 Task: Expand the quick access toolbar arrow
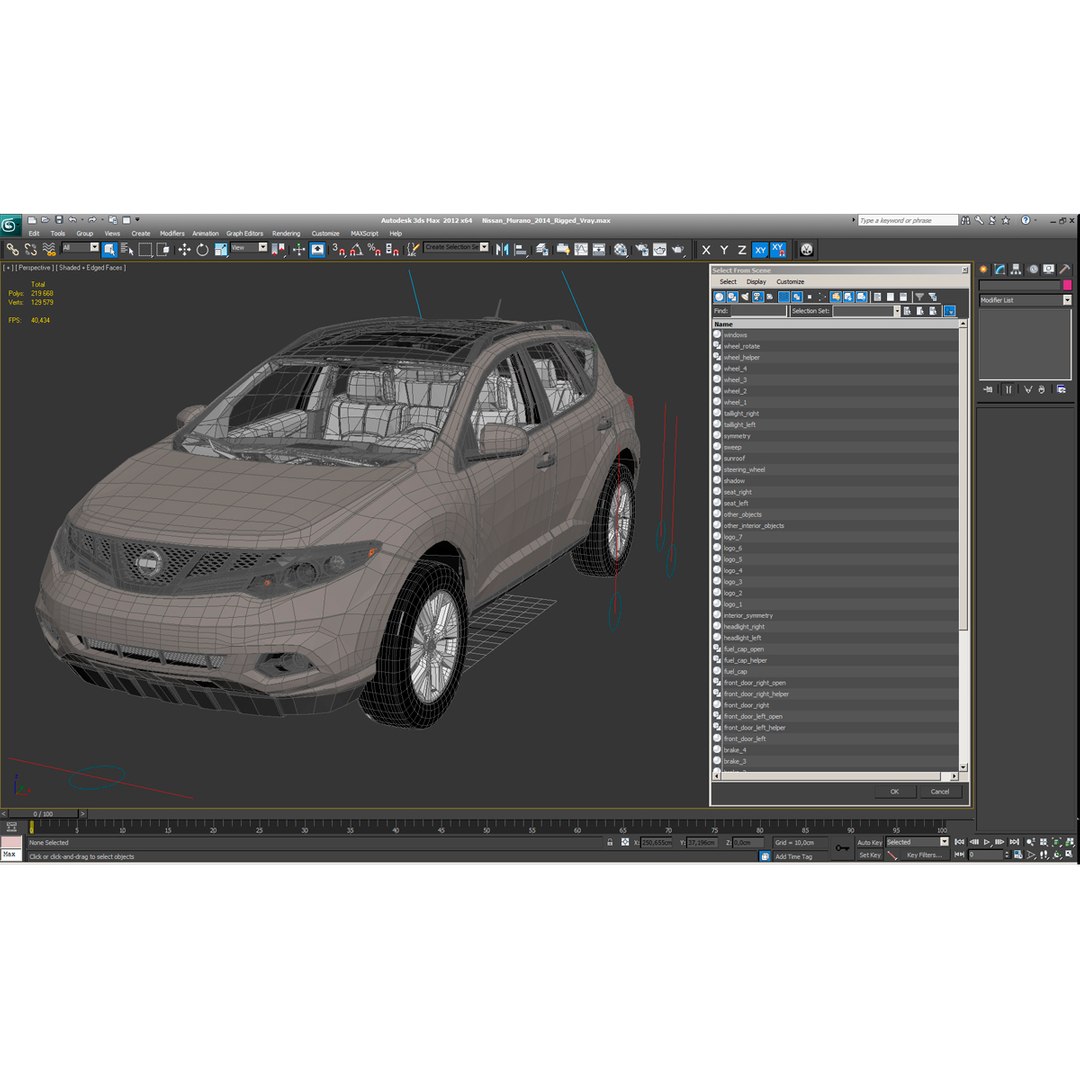(x=138, y=220)
